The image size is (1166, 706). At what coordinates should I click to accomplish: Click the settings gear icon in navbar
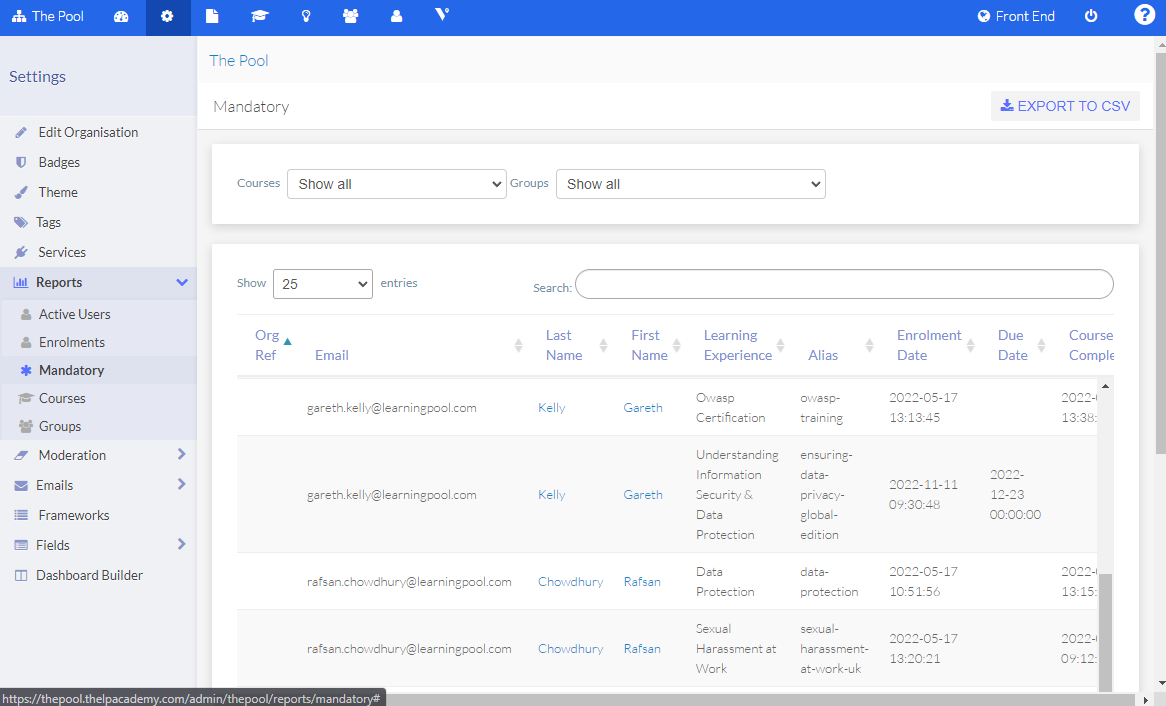tap(167, 17)
